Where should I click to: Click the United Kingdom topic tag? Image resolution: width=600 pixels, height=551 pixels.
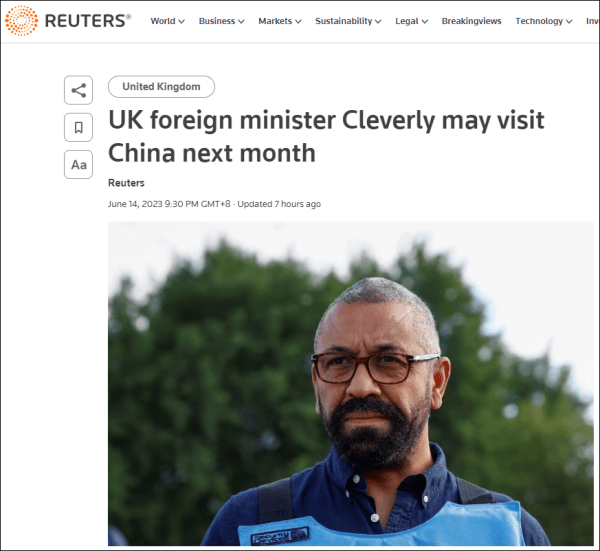pyautogui.click(x=161, y=86)
